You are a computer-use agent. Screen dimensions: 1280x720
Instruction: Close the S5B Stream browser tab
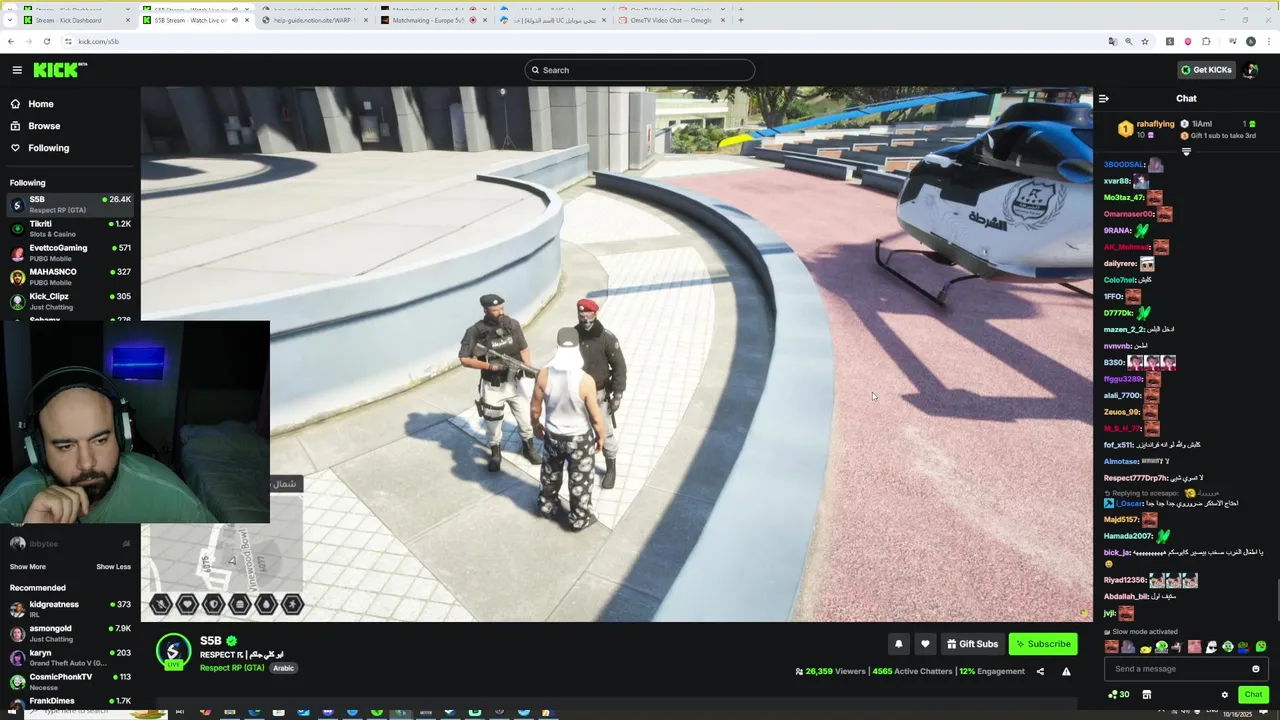click(247, 20)
